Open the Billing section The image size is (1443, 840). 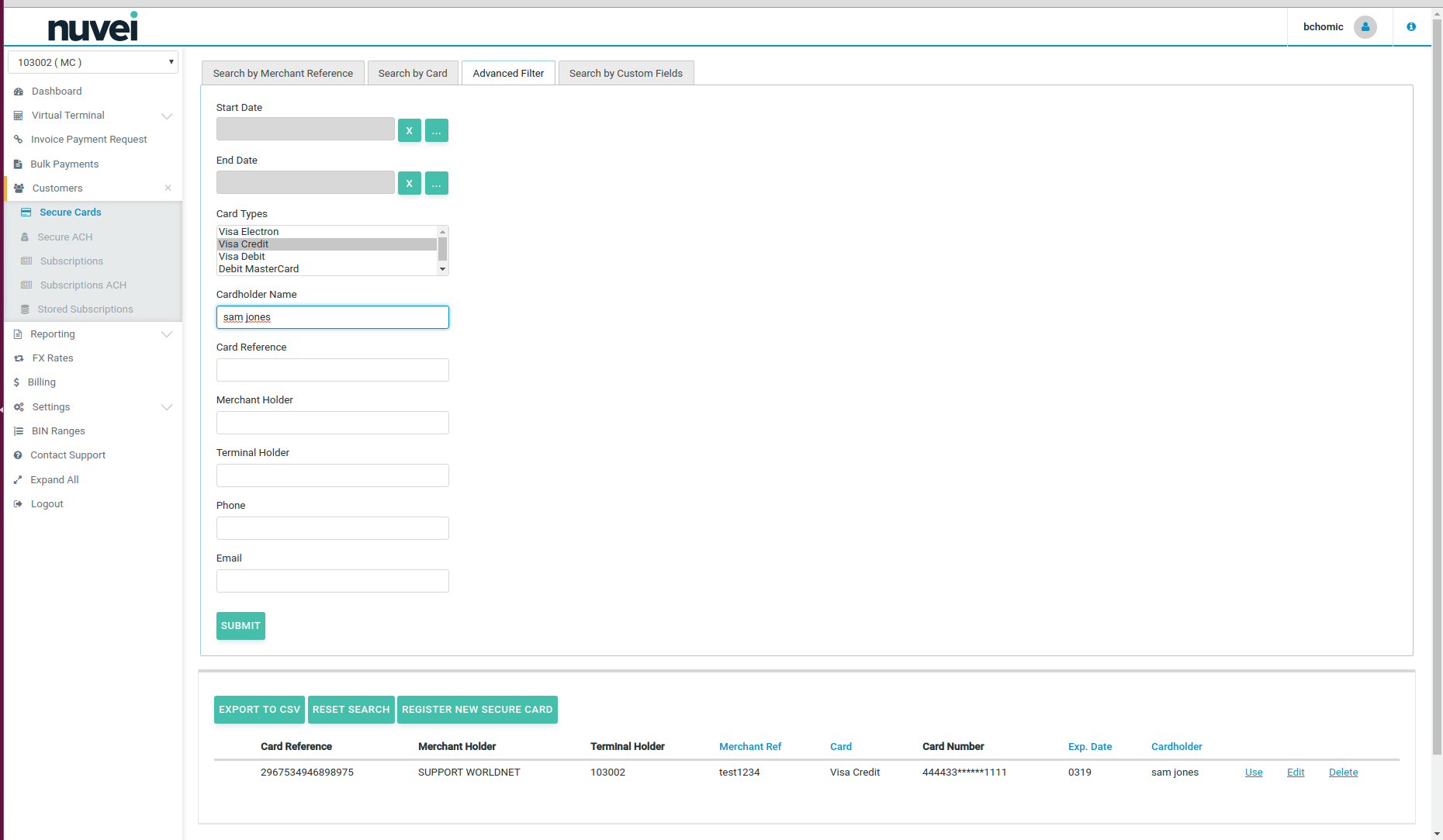(x=41, y=382)
